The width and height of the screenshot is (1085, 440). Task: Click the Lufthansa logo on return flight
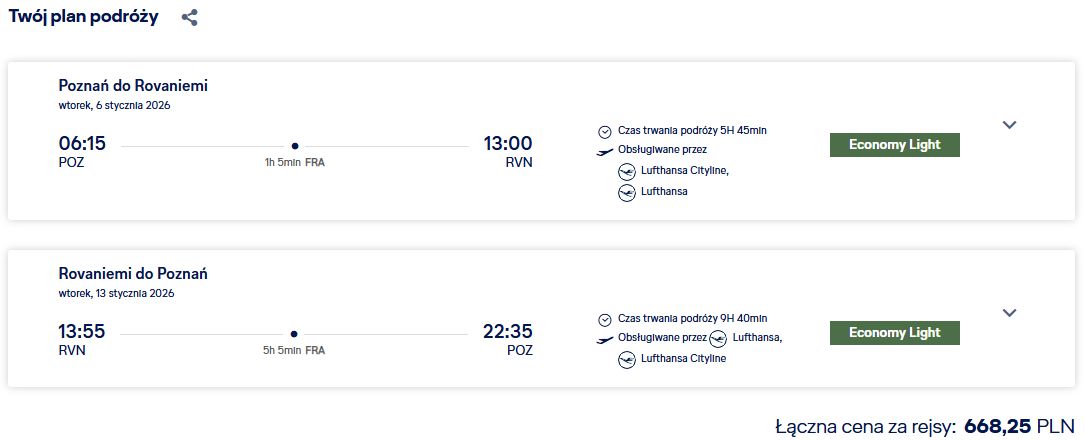coord(718,338)
